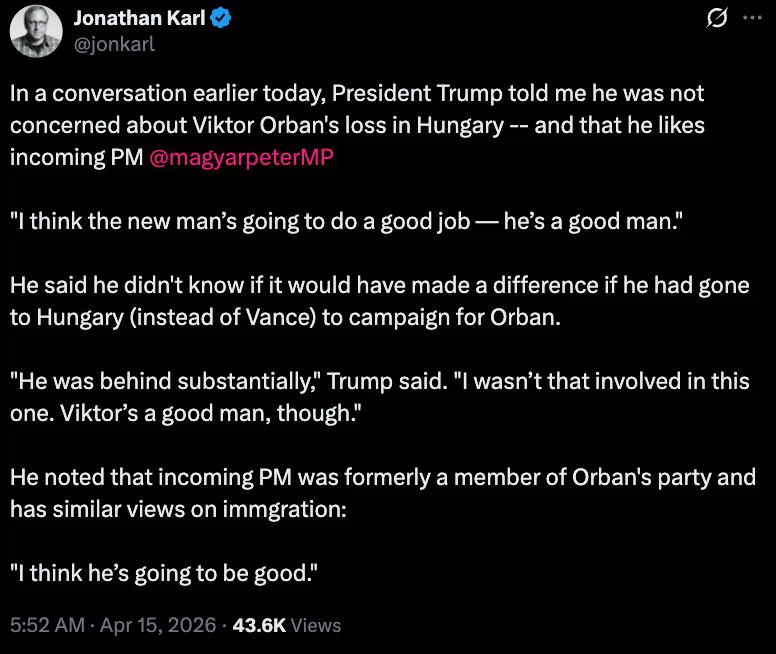This screenshot has height=654, width=776.
Task: Open the three-dot More options menu
Action: [751, 19]
